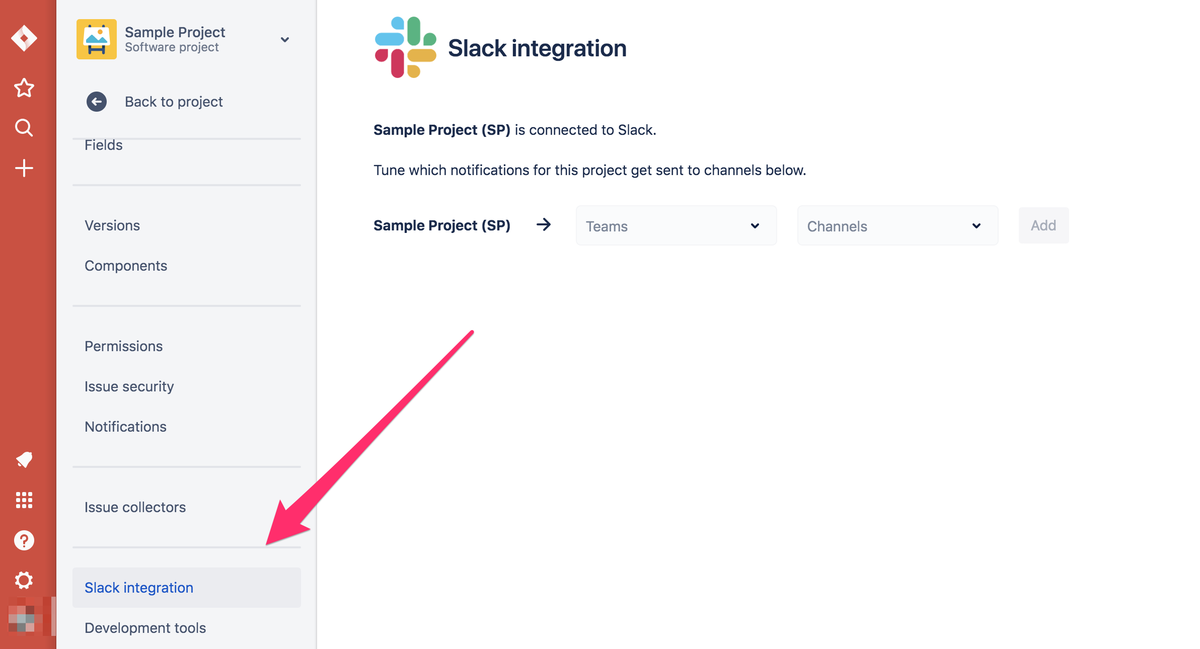Expand the Sample Project switcher chevron
This screenshot has height=649, width=1200.
pyautogui.click(x=285, y=40)
